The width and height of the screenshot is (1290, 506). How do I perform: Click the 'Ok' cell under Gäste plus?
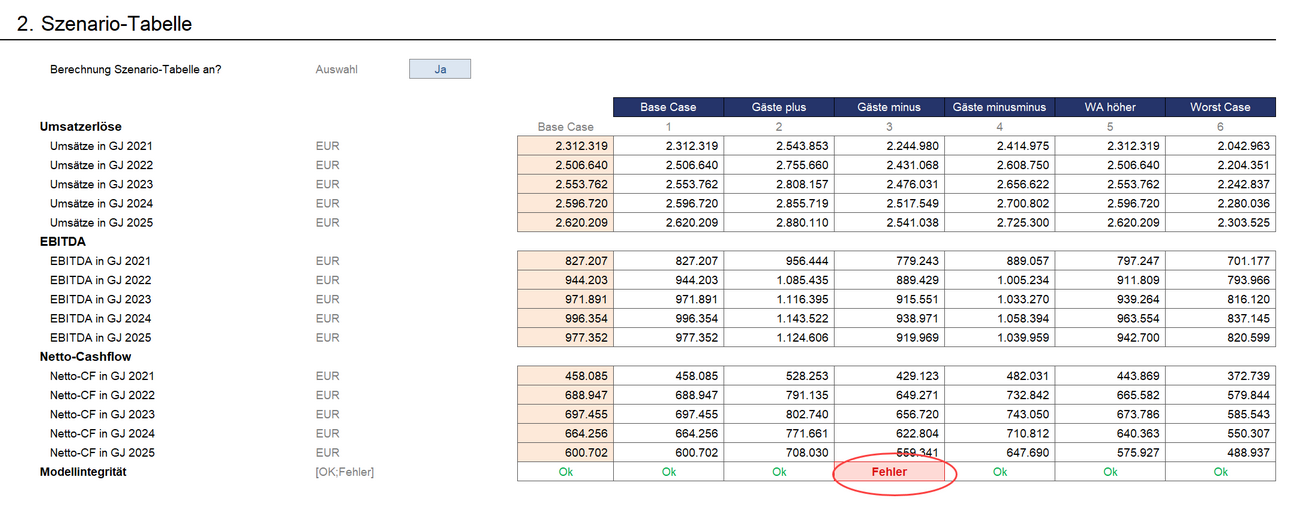click(779, 472)
